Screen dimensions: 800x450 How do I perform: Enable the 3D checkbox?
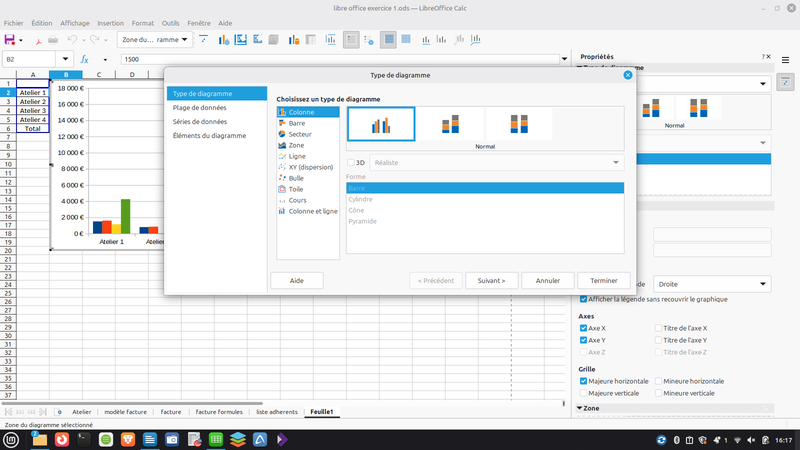click(x=351, y=163)
